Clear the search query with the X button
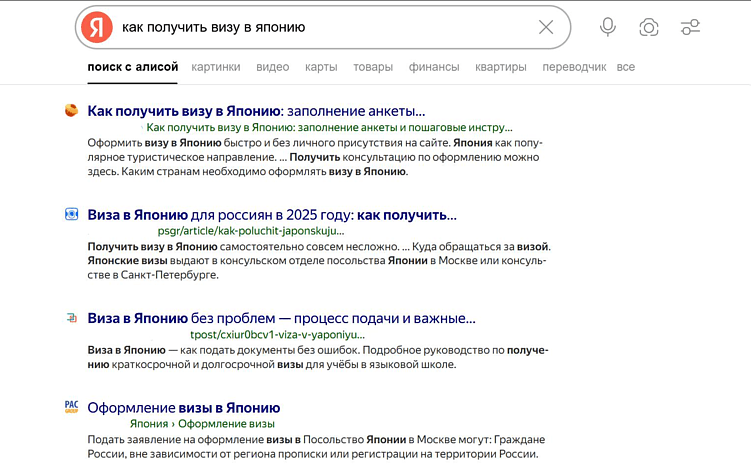The height and width of the screenshot is (466, 751). [x=546, y=27]
